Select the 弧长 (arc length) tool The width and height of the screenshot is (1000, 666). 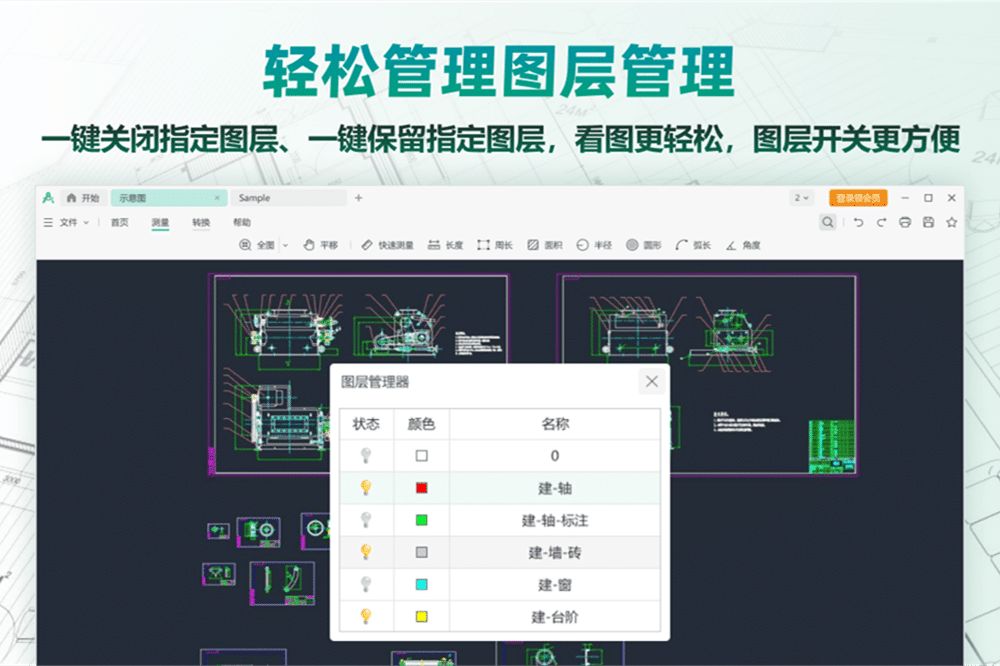[x=694, y=245]
